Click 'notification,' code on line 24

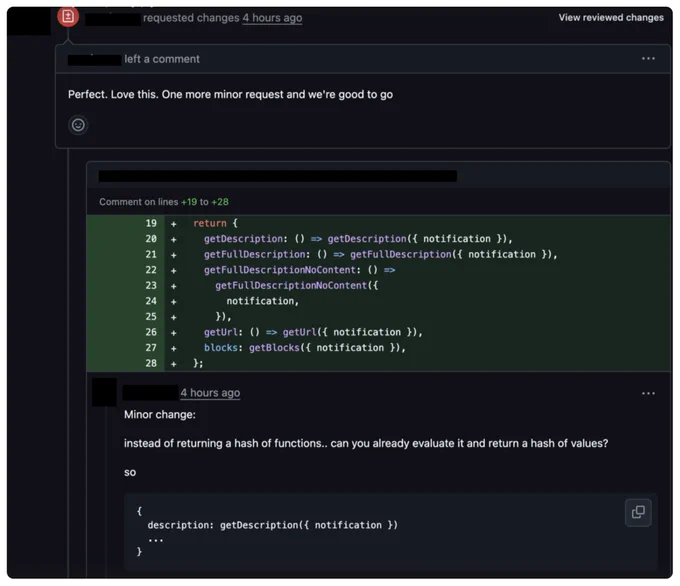262,301
